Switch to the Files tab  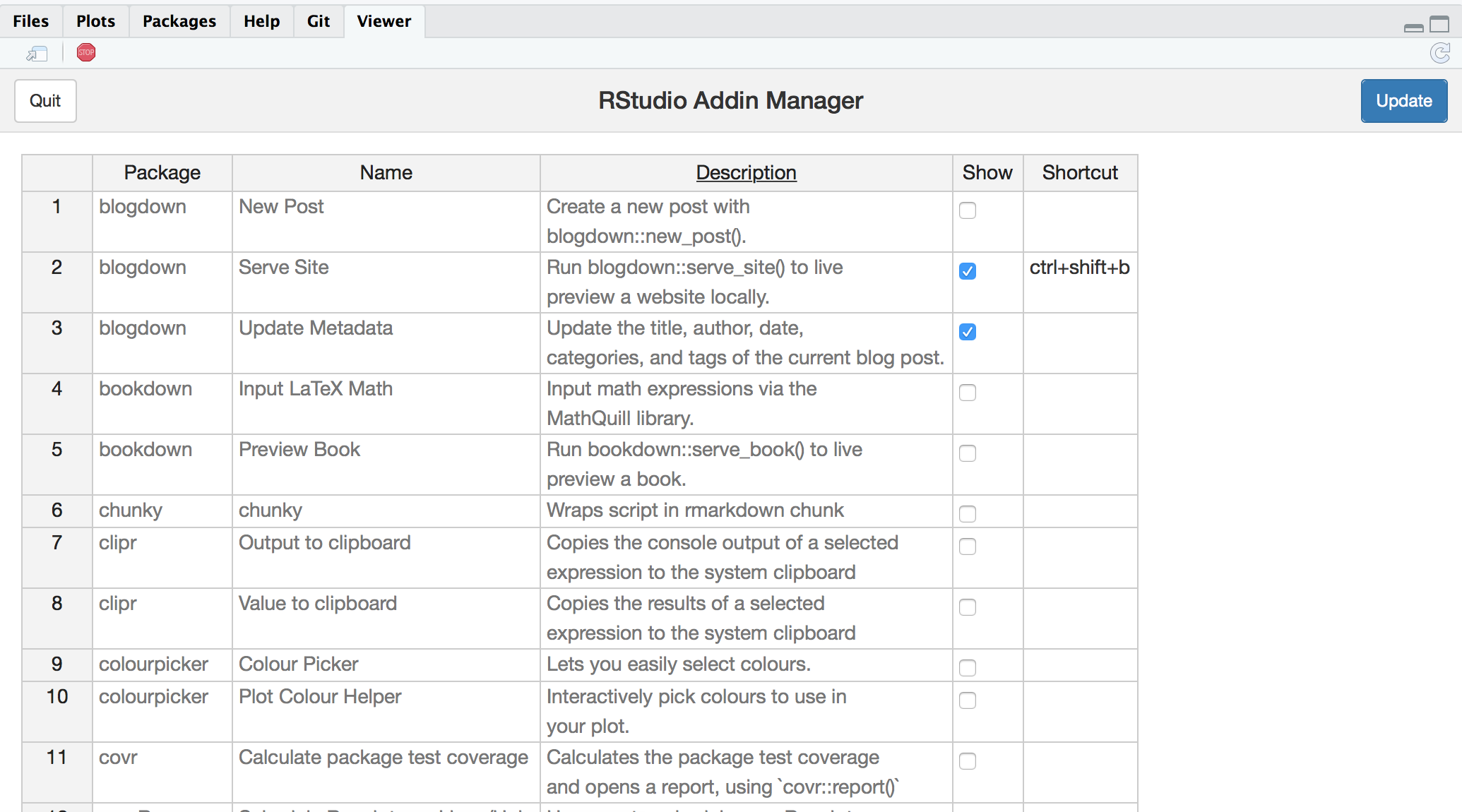tap(31, 21)
